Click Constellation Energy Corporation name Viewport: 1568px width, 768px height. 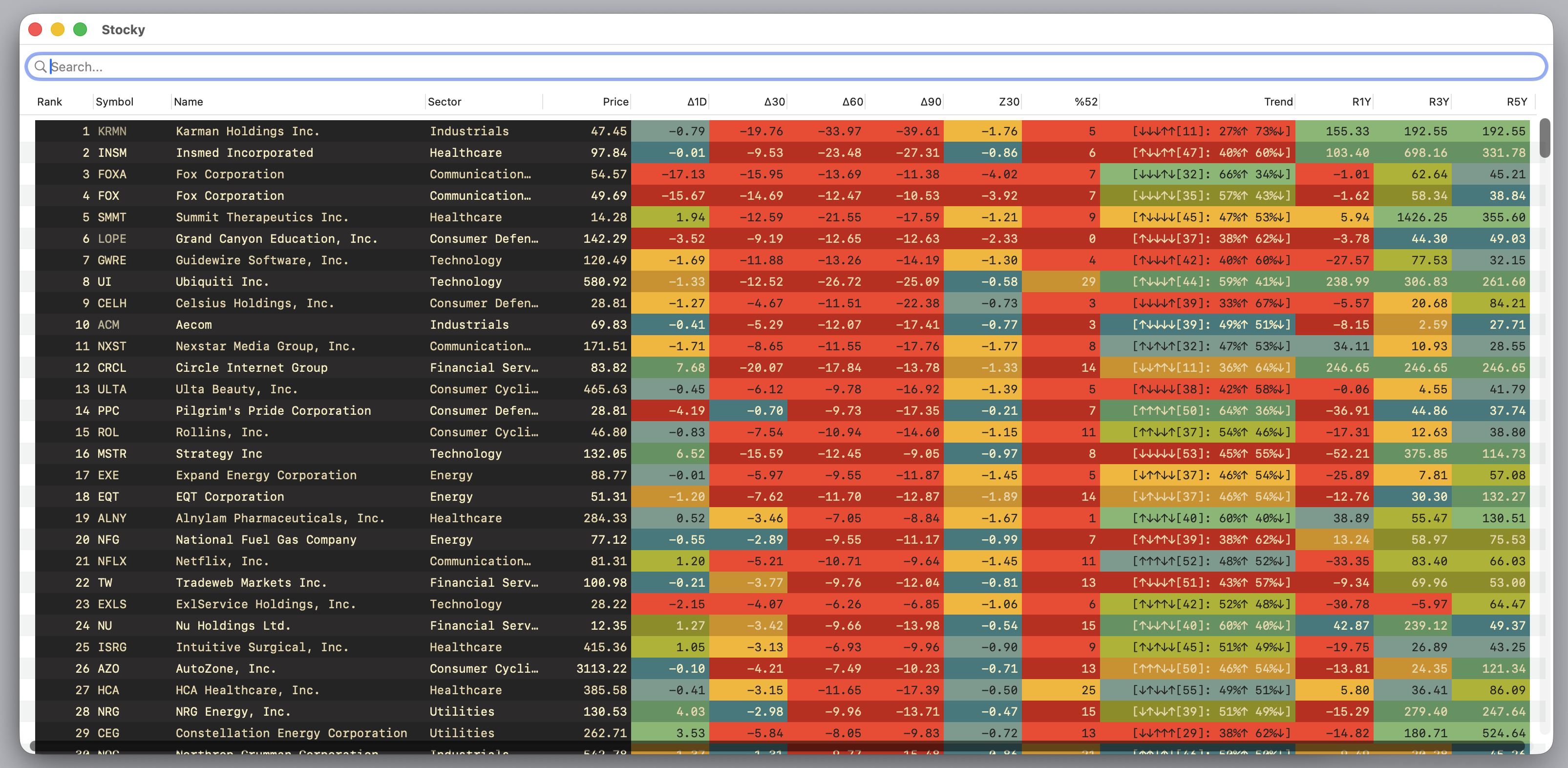(291, 733)
